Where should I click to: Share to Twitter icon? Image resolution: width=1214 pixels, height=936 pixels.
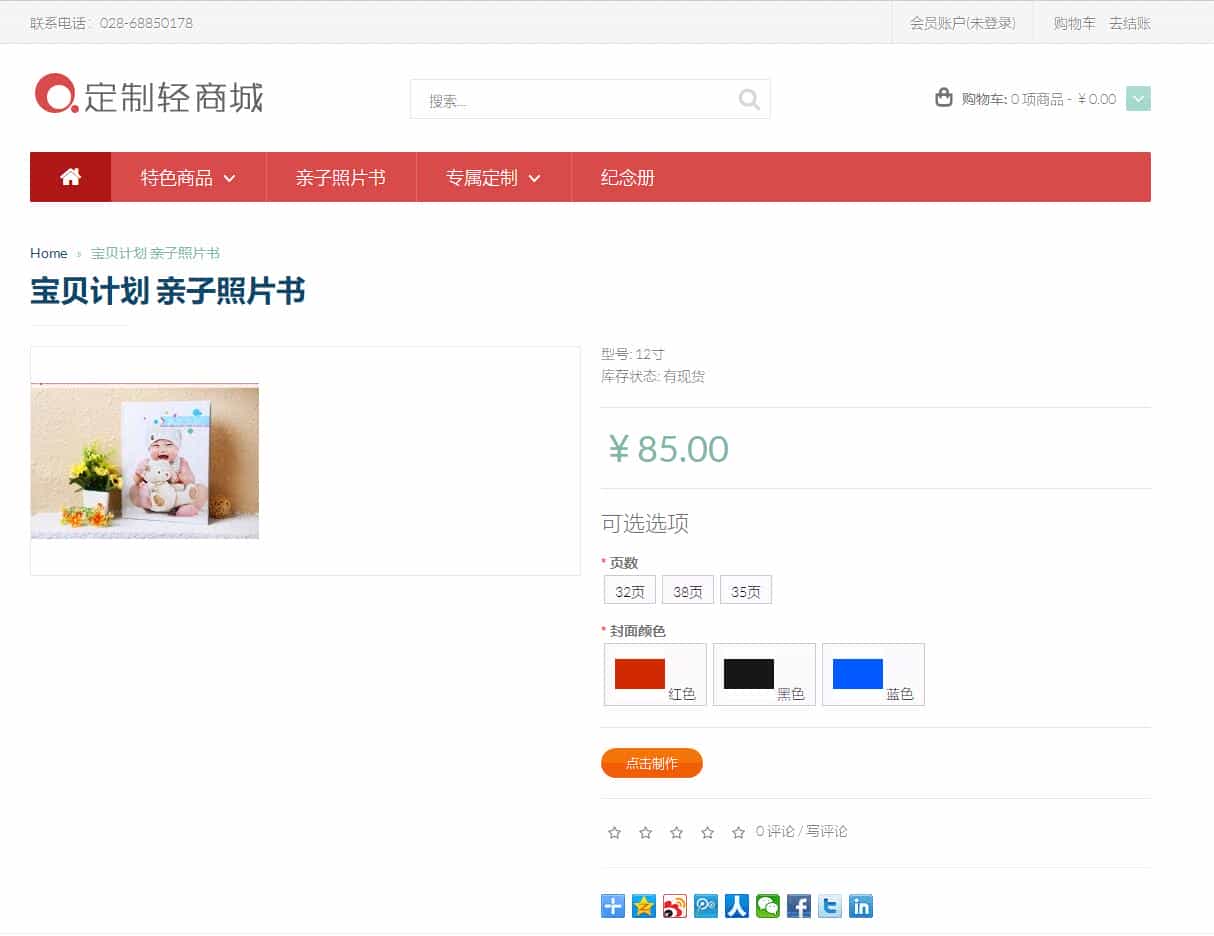click(x=829, y=906)
